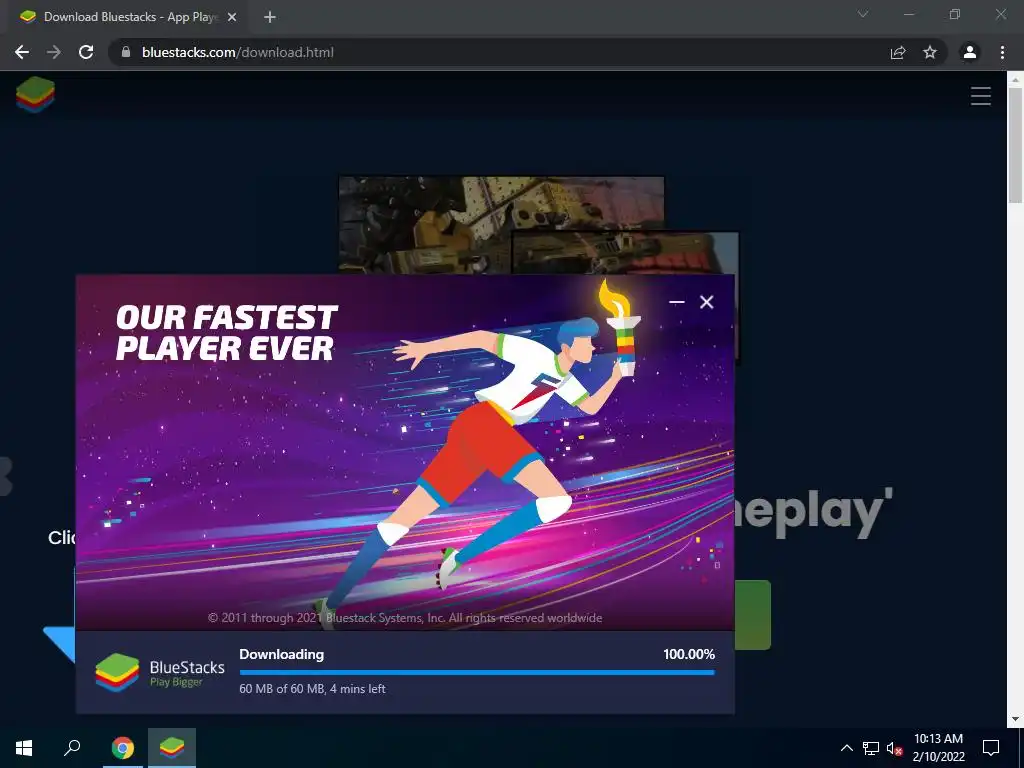Click the installer download progress bar
This screenshot has height=768, width=1024.
tap(477, 672)
